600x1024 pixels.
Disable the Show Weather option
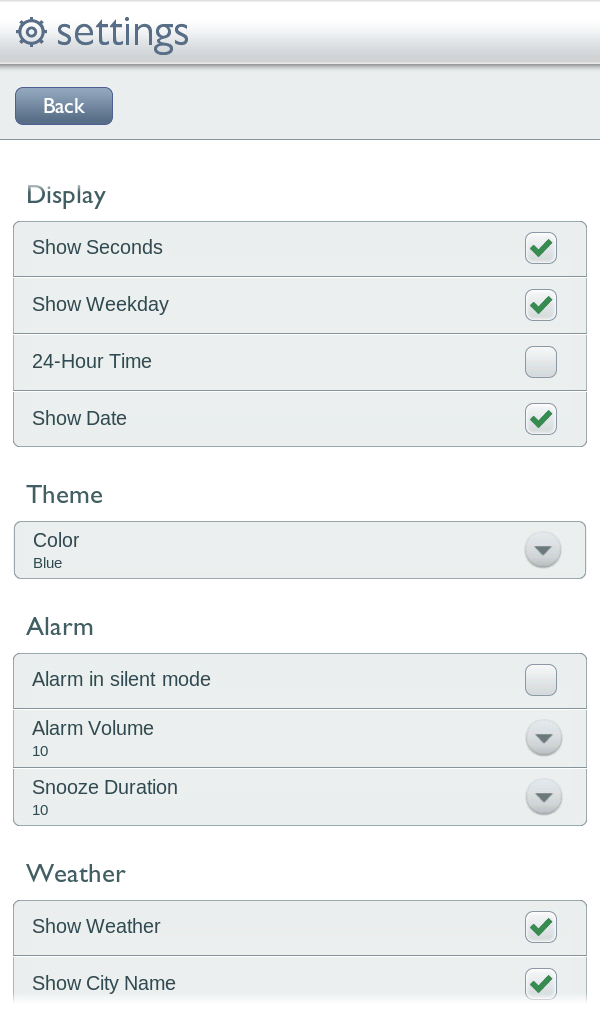pyautogui.click(x=541, y=927)
